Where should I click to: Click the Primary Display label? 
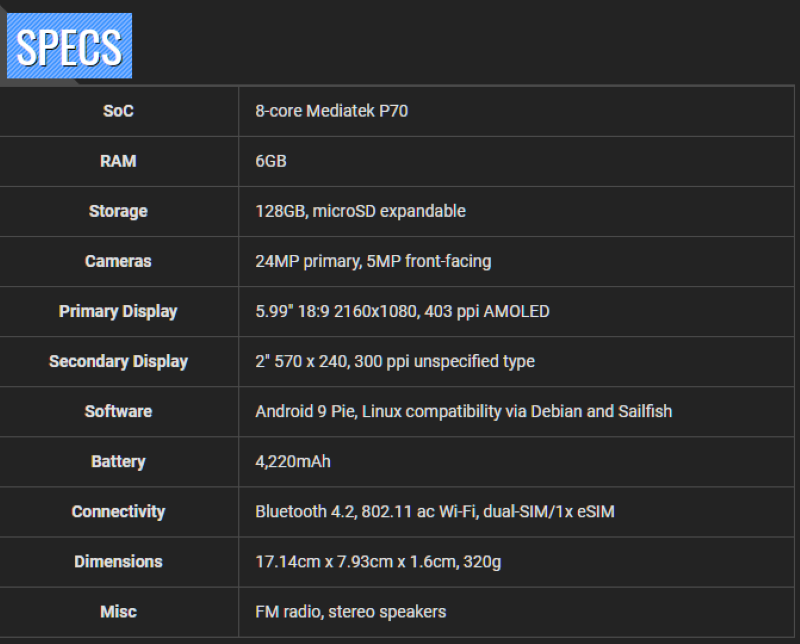(x=118, y=311)
